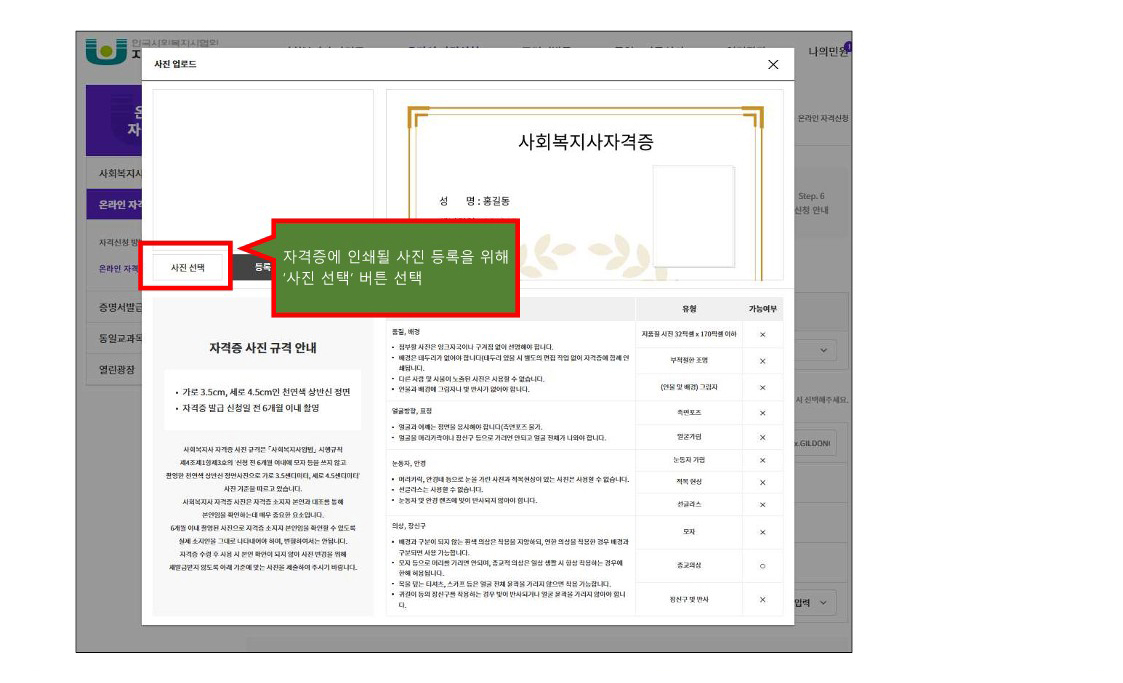Select the highlighted 온라인 자격 sidebar item

coord(115,205)
